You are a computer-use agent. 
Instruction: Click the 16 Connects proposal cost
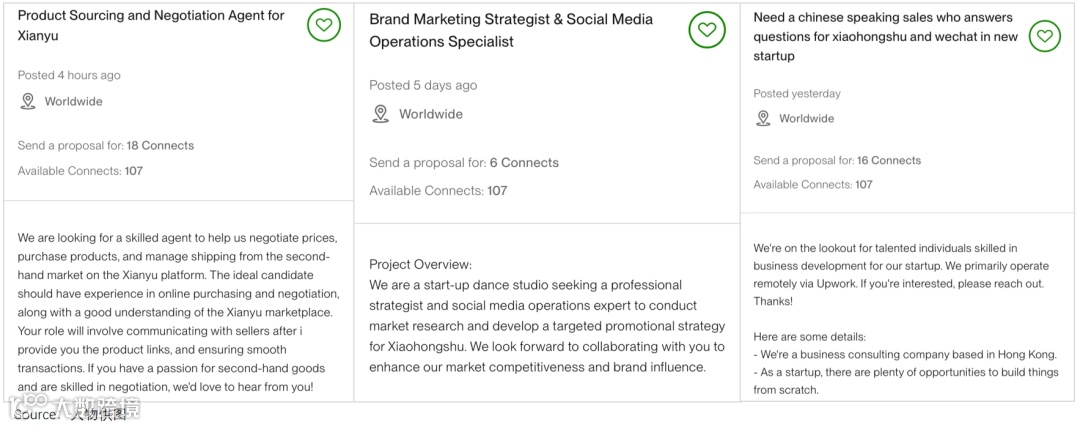click(889, 160)
